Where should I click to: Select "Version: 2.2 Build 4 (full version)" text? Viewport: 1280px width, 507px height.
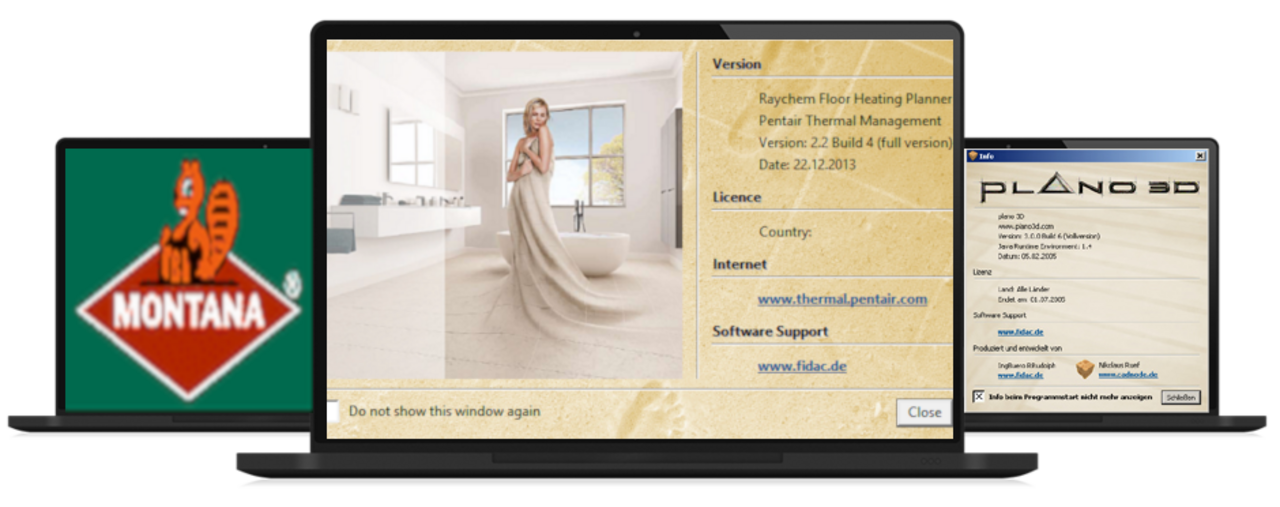855,142
